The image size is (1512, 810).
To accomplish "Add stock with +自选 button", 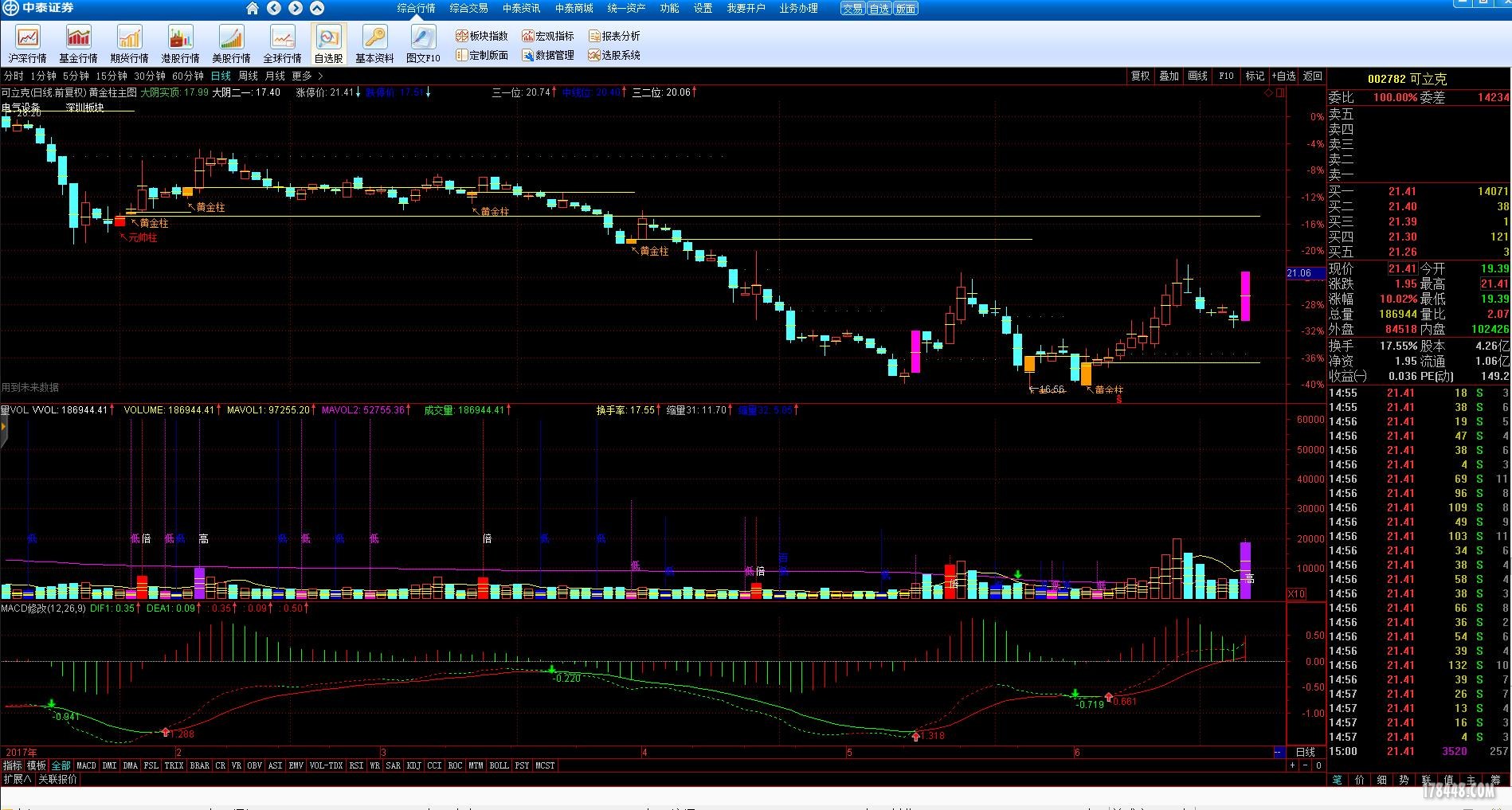I will (x=1283, y=76).
